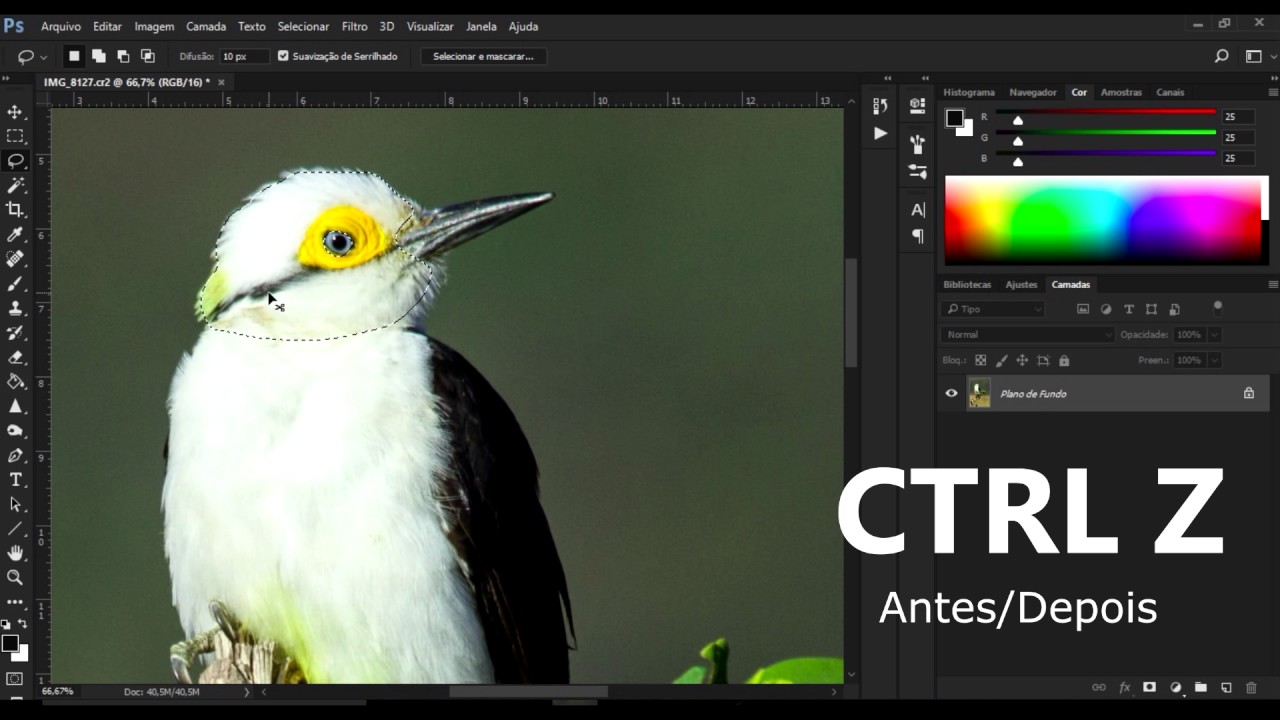Select the Path Selection arrow tool
This screenshot has height=720, width=1280.
pos(15,504)
